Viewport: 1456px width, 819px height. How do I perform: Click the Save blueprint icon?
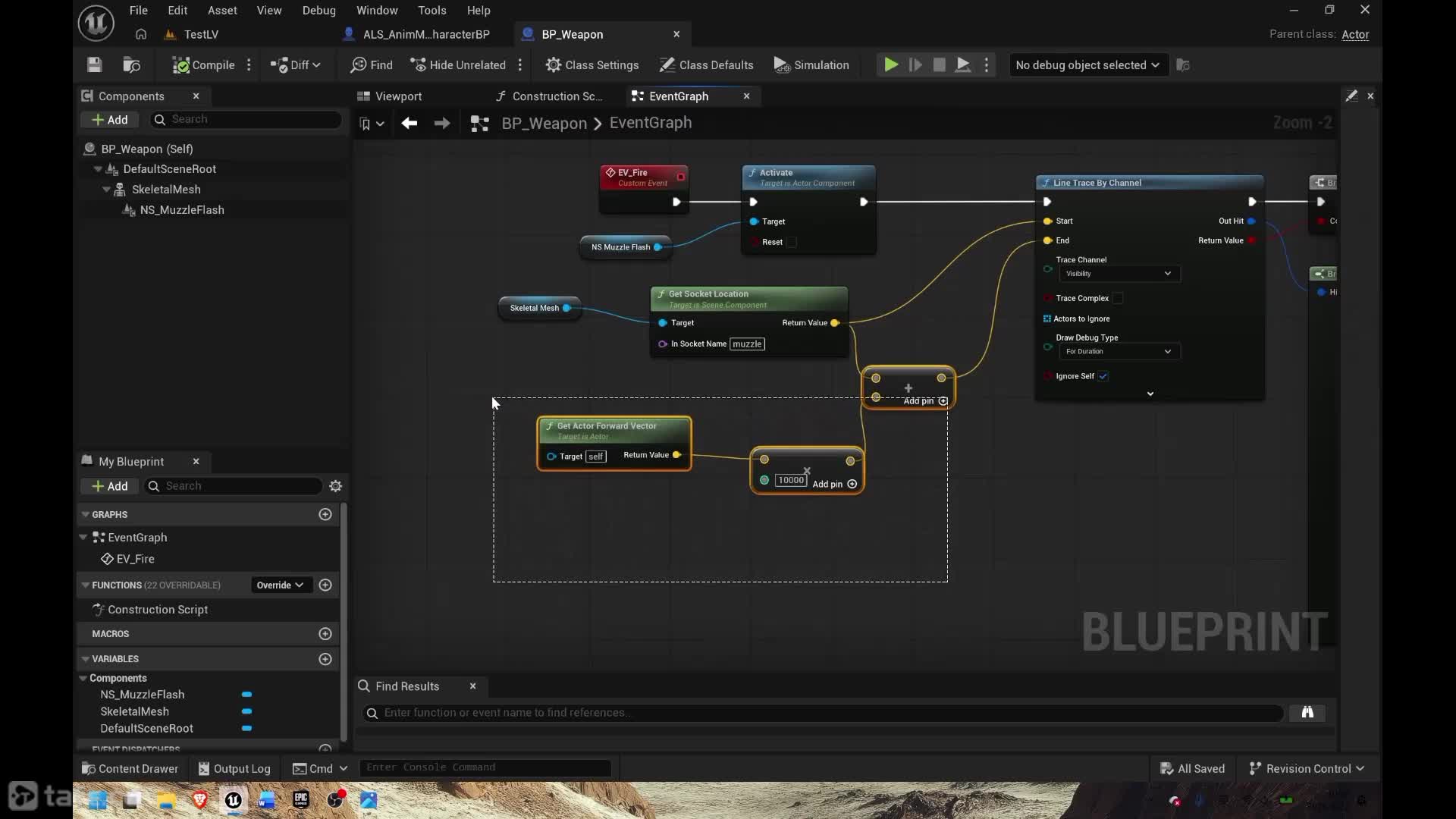click(x=94, y=65)
